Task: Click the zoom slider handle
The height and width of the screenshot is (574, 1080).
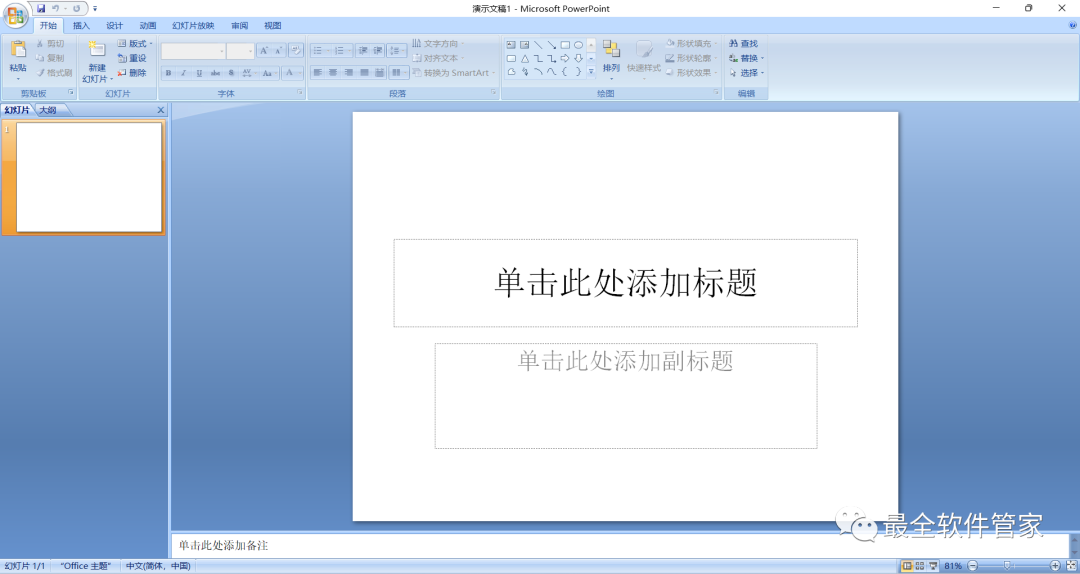Action: 1007,566
